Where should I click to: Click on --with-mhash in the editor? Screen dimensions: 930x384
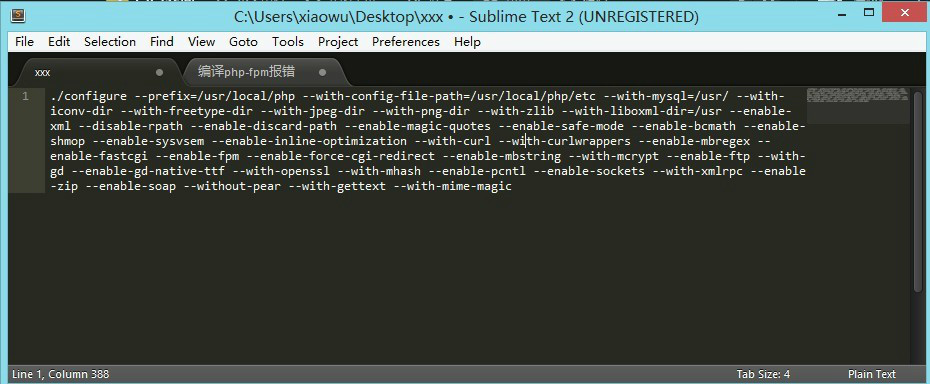point(379,172)
